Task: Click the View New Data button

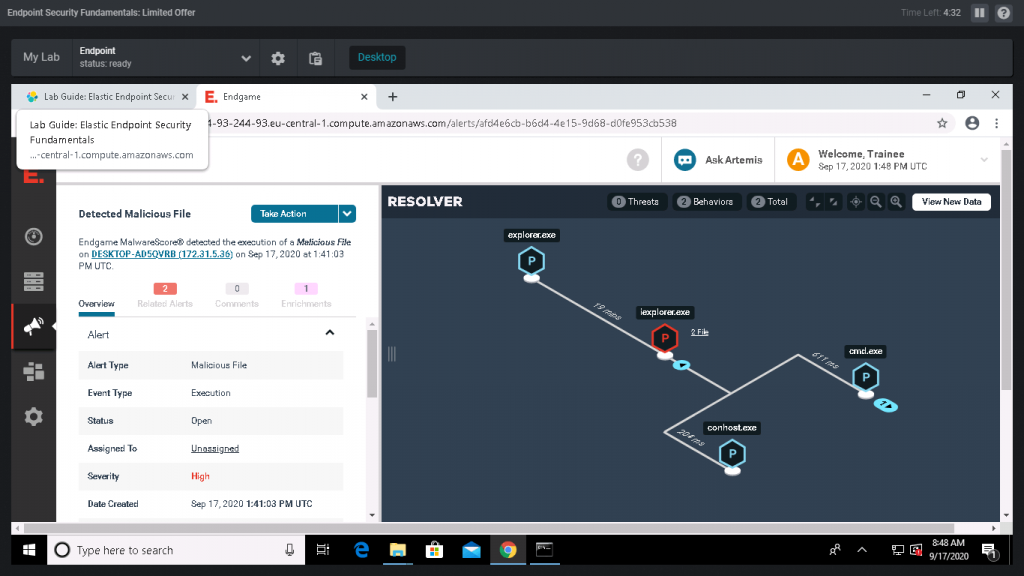Action: pos(952,202)
